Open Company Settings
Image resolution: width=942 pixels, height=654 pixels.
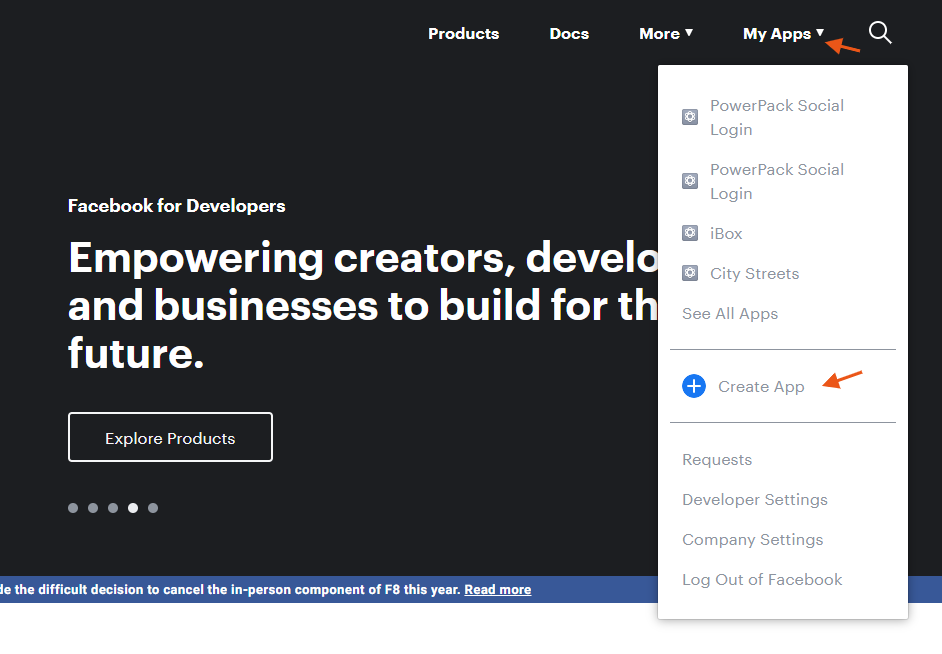(x=752, y=540)
